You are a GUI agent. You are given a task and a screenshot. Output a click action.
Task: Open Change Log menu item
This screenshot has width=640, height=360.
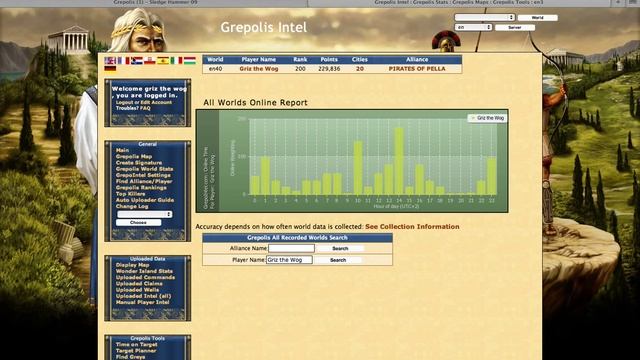[132, 207]
